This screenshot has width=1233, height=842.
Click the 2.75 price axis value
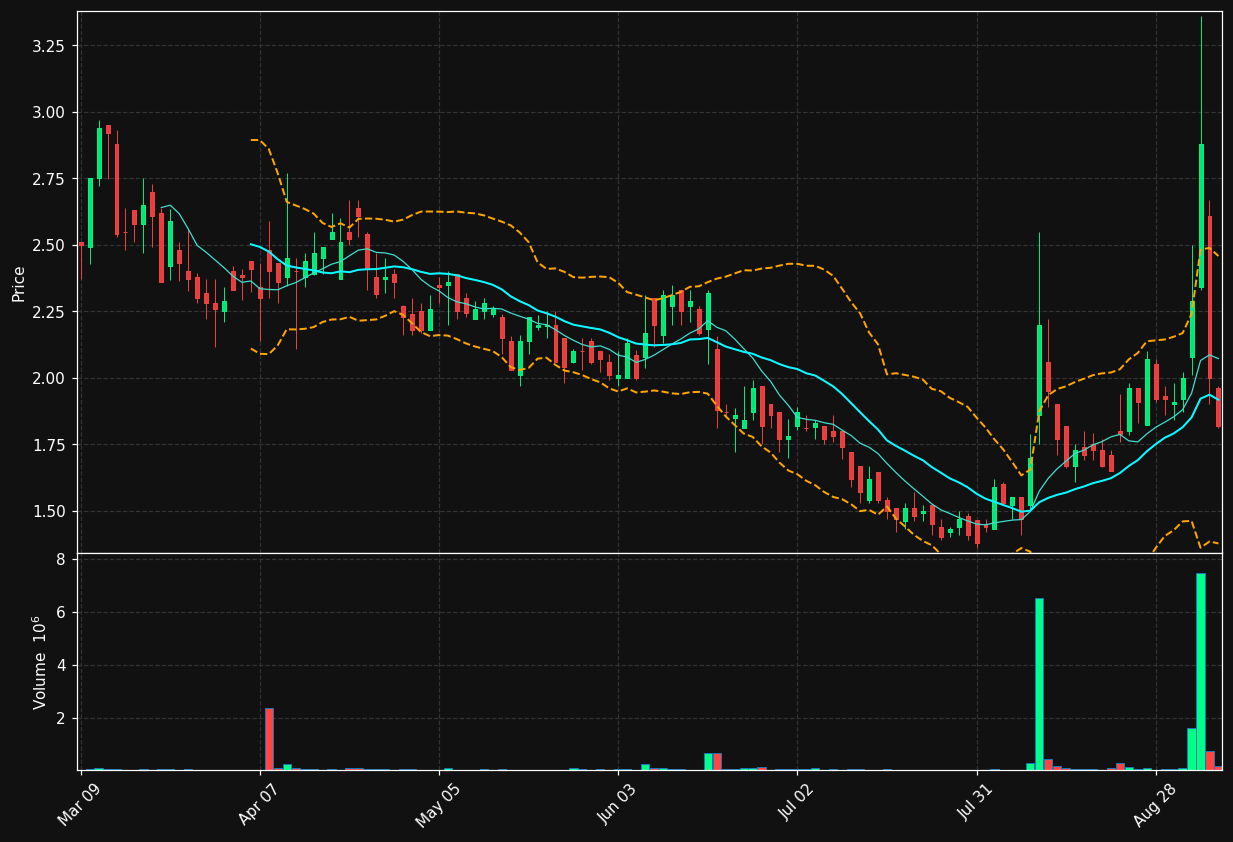coord(49,179)
